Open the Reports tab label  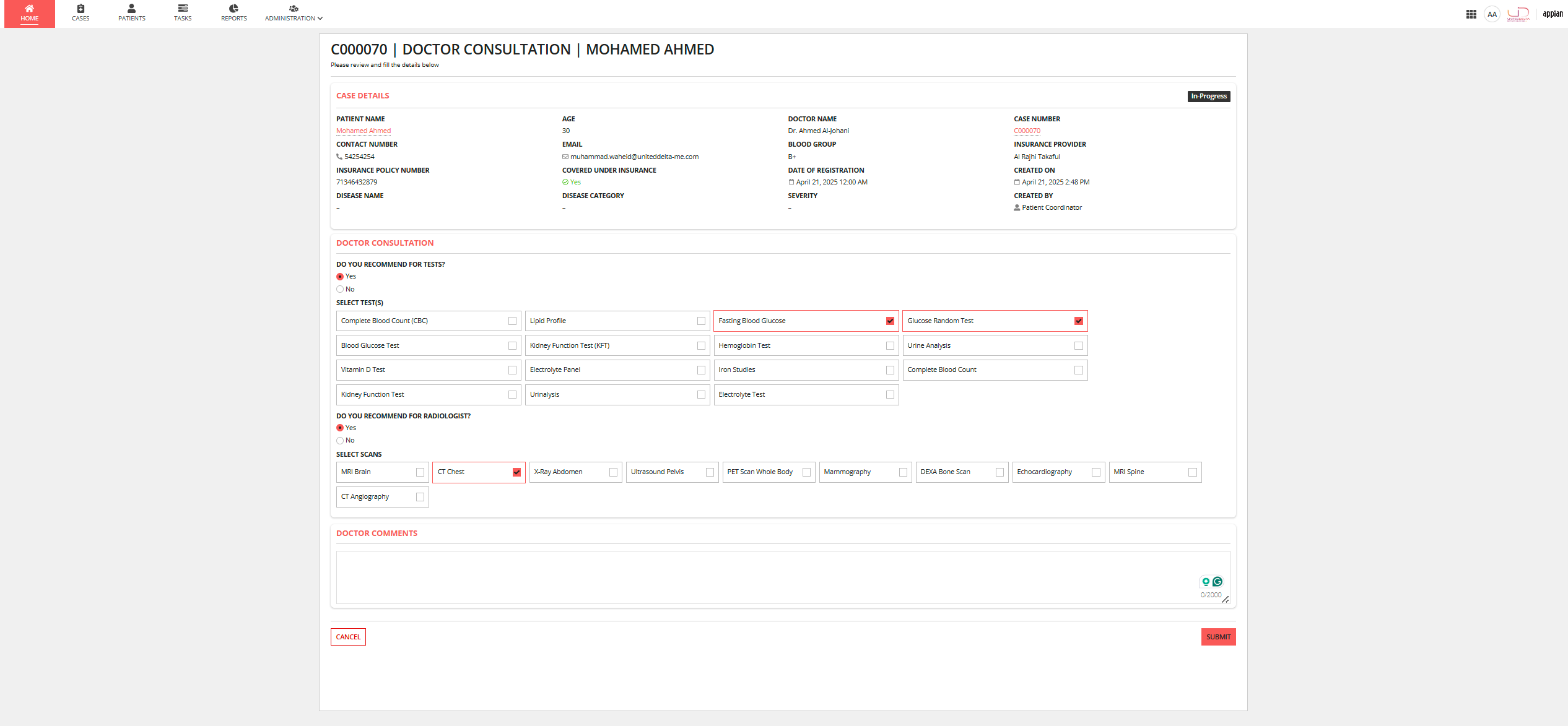tap(233, 19)
